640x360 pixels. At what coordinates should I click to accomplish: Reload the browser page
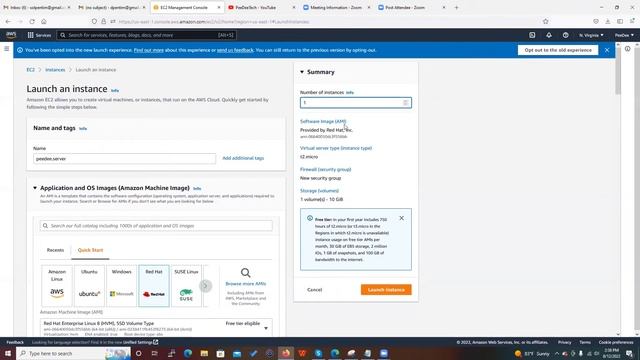(32, 21)
